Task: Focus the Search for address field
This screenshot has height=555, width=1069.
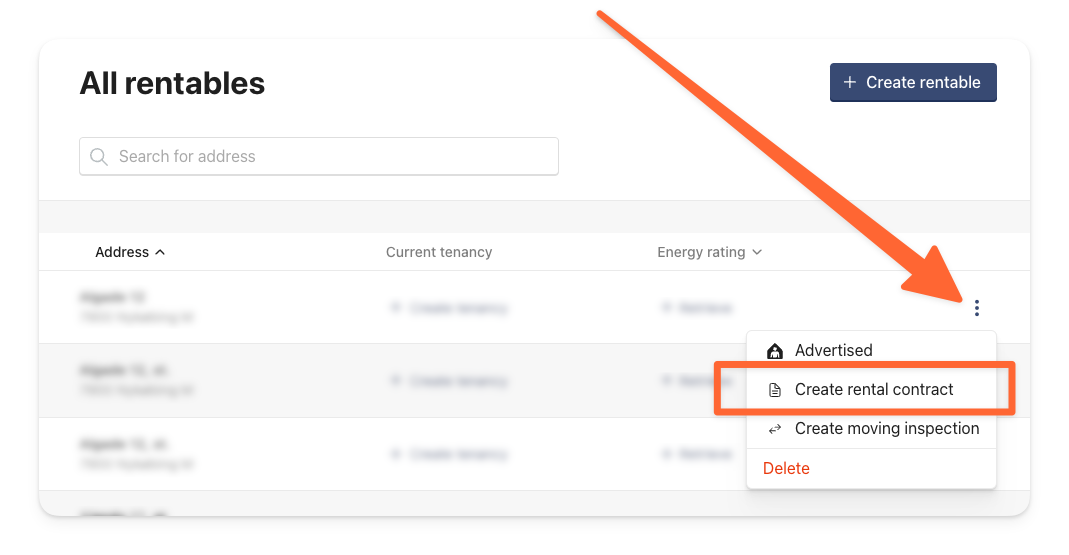Action: point(319,156)
